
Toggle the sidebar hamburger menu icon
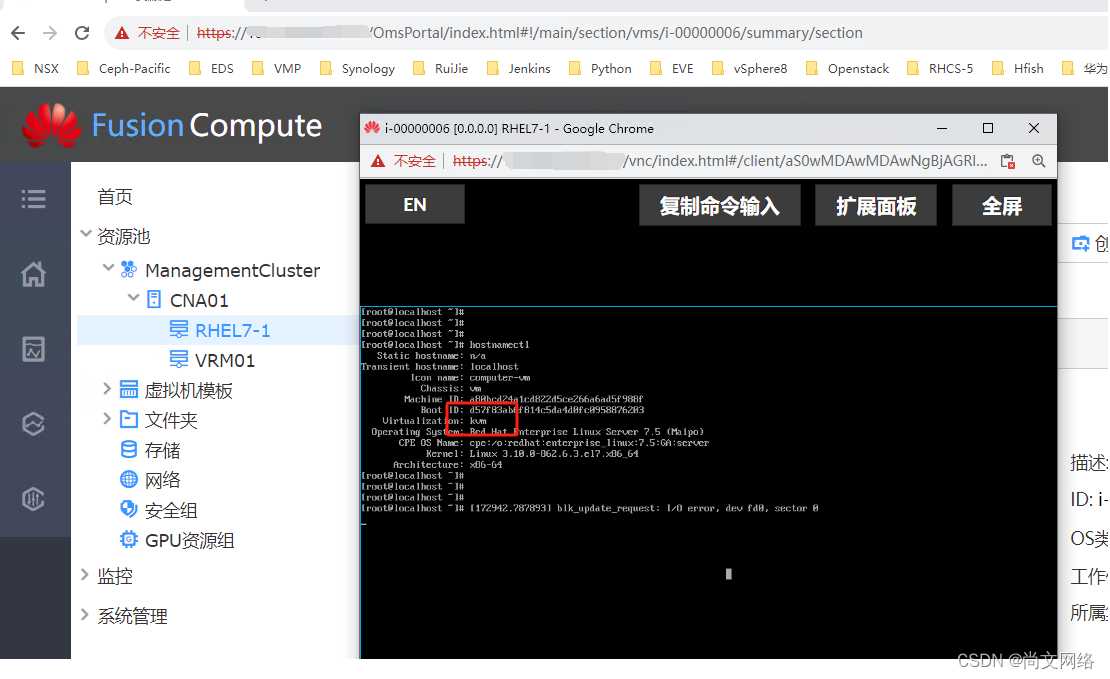tap(33, 199)
